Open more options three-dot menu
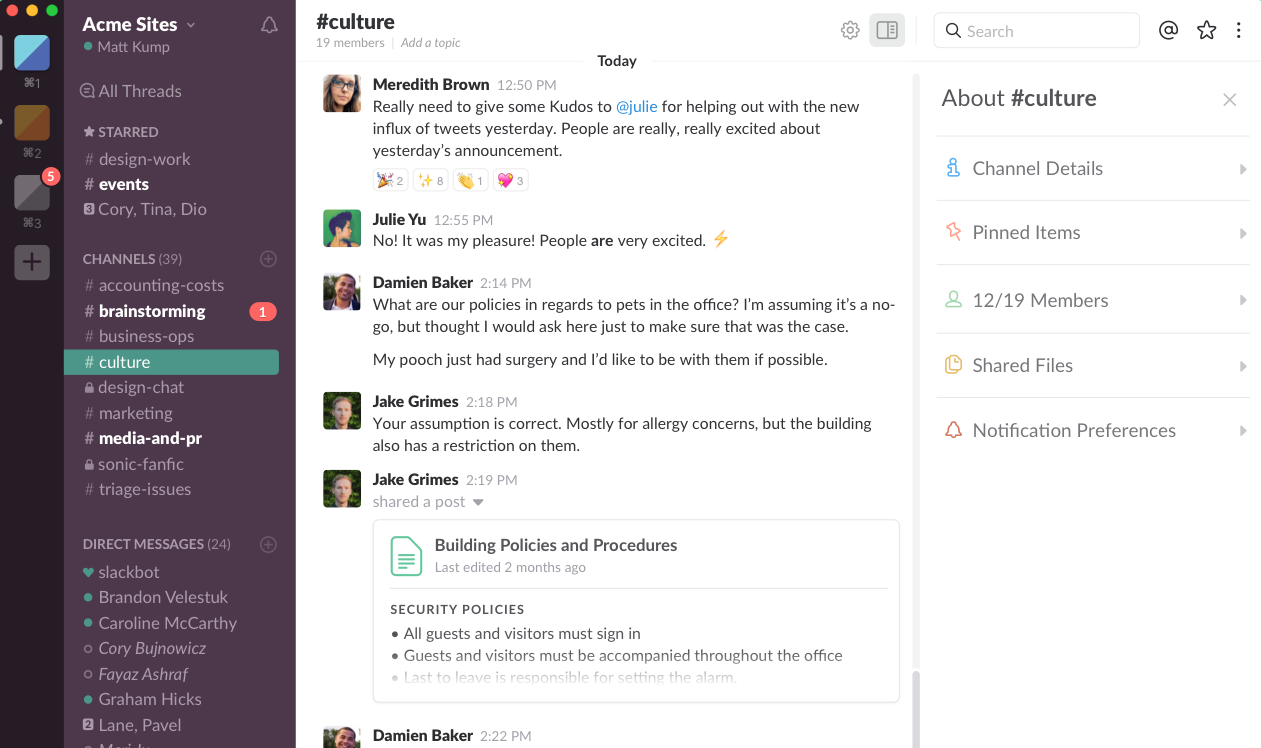The width and height of the screenshot is (1261, 748). pos(1239,30)
